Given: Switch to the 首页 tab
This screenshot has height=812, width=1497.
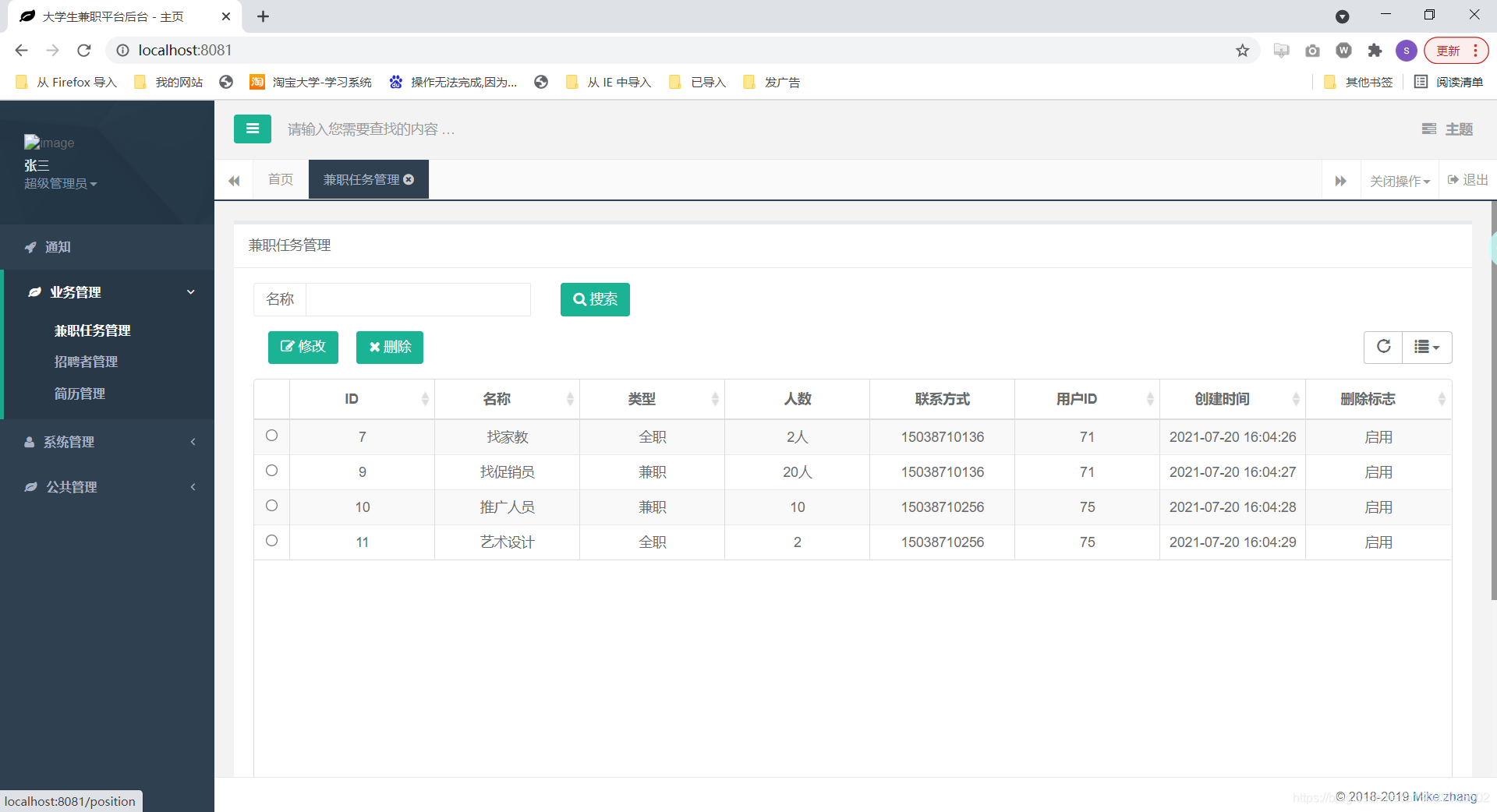Looking at the screenshot, I should click(281, 180).
